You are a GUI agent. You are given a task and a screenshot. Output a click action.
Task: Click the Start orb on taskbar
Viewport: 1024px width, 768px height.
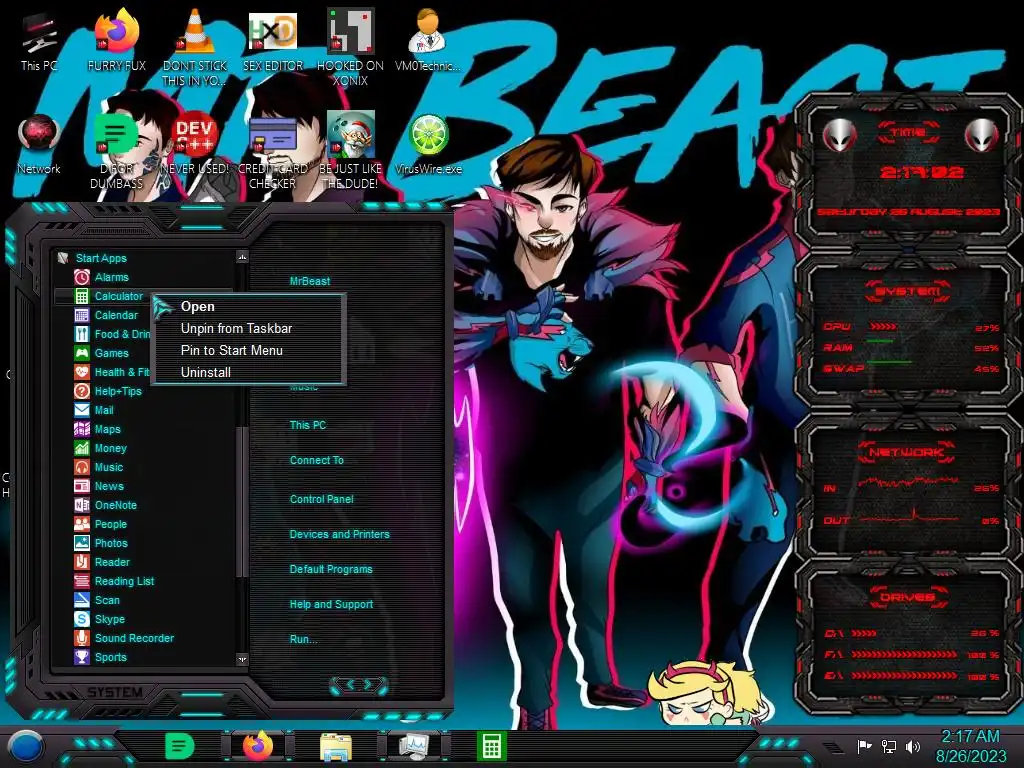click(27, 746)
